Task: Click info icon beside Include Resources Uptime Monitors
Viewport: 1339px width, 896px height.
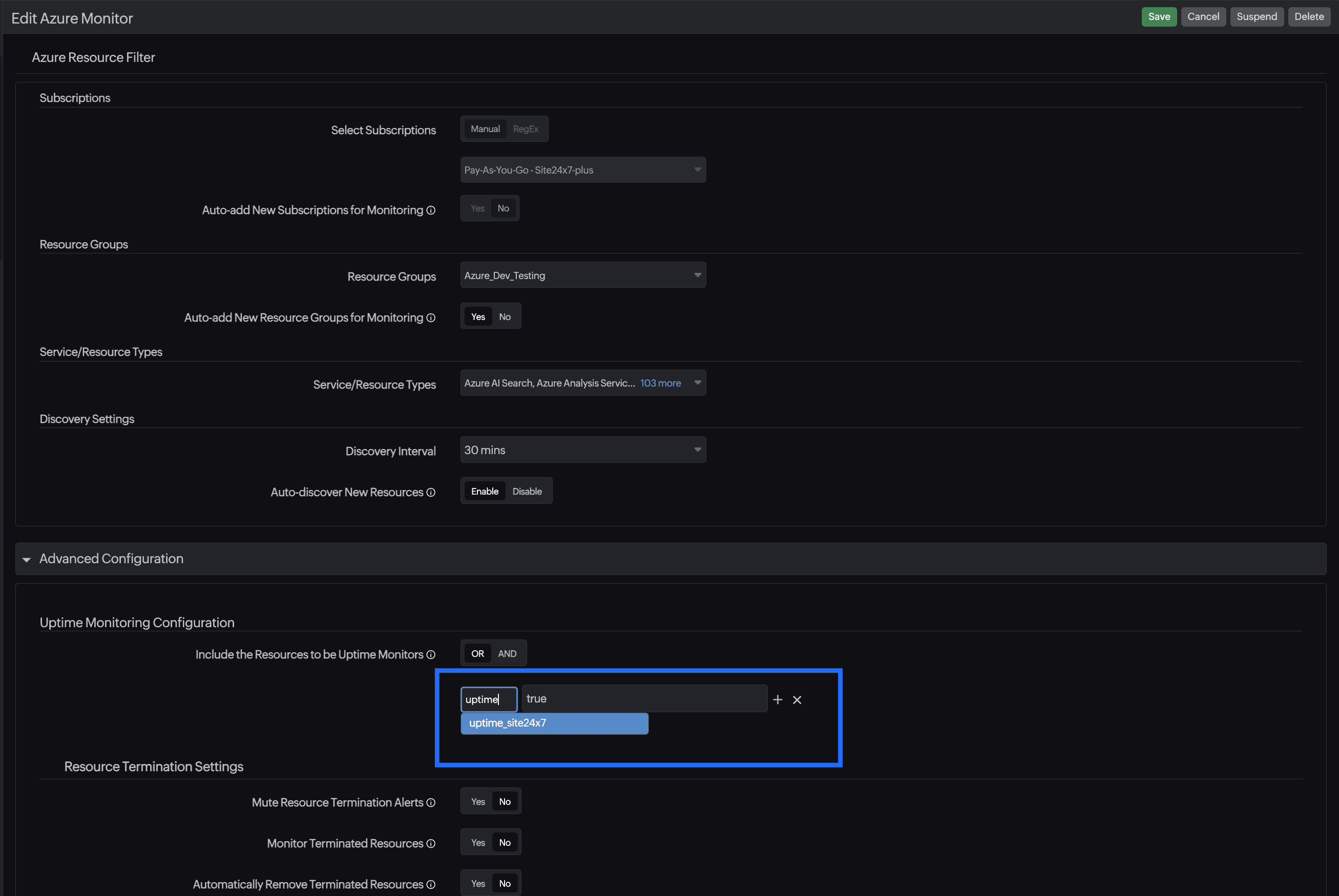Action: click(431, 654)
